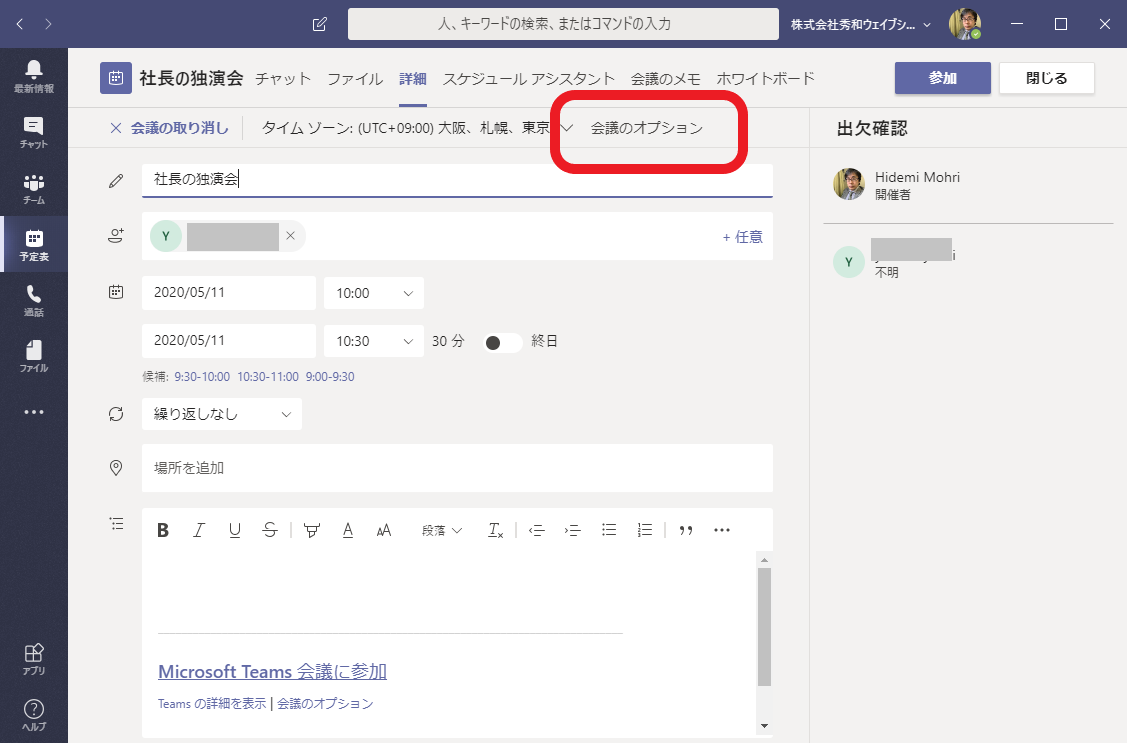Image resolution: width=1127 pixels, height=743 pixels.
Task: Click the 参加 join button
Action: click(942, 78)
